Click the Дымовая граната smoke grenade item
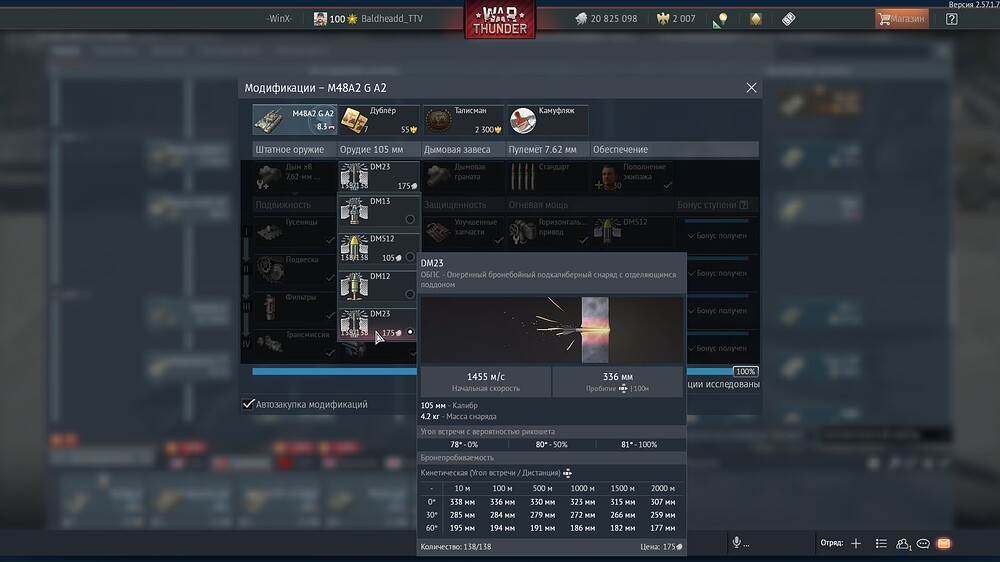 [x=462, y=176]
